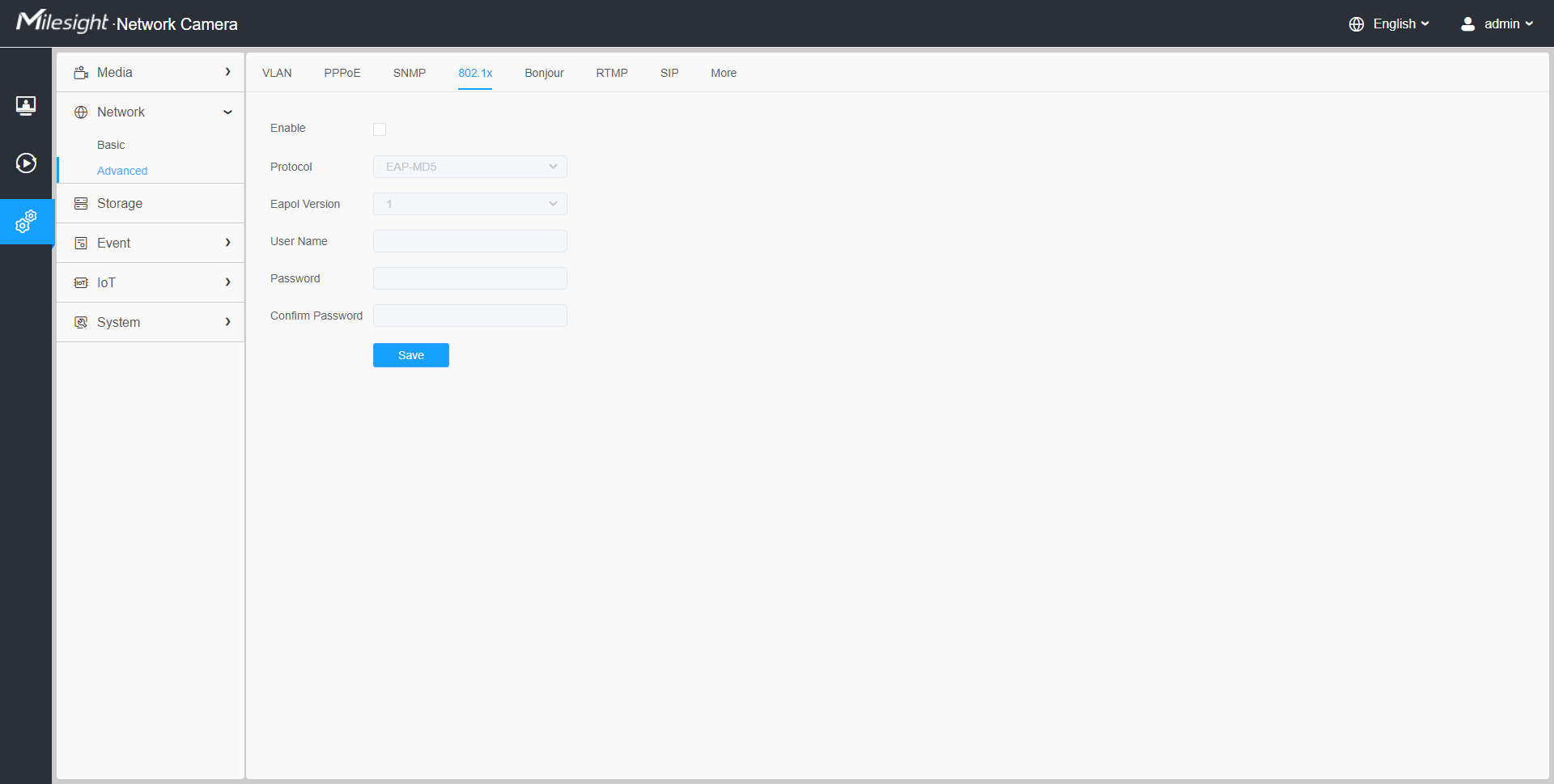The image size is (1554, 784).
Task: Open the Live View monitor icon
Action: (26, 106)
